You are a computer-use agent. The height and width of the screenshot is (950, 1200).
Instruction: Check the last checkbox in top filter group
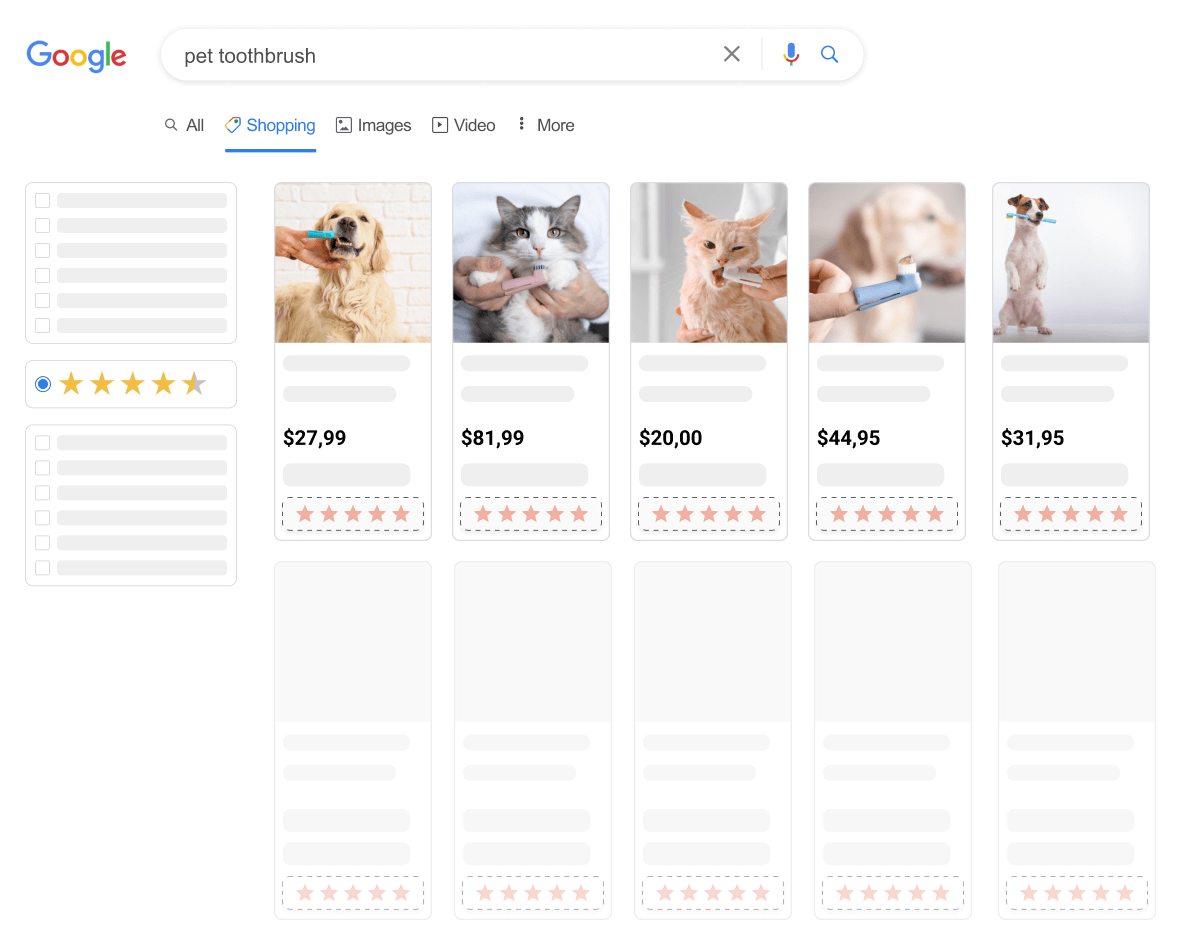point(43,325)
